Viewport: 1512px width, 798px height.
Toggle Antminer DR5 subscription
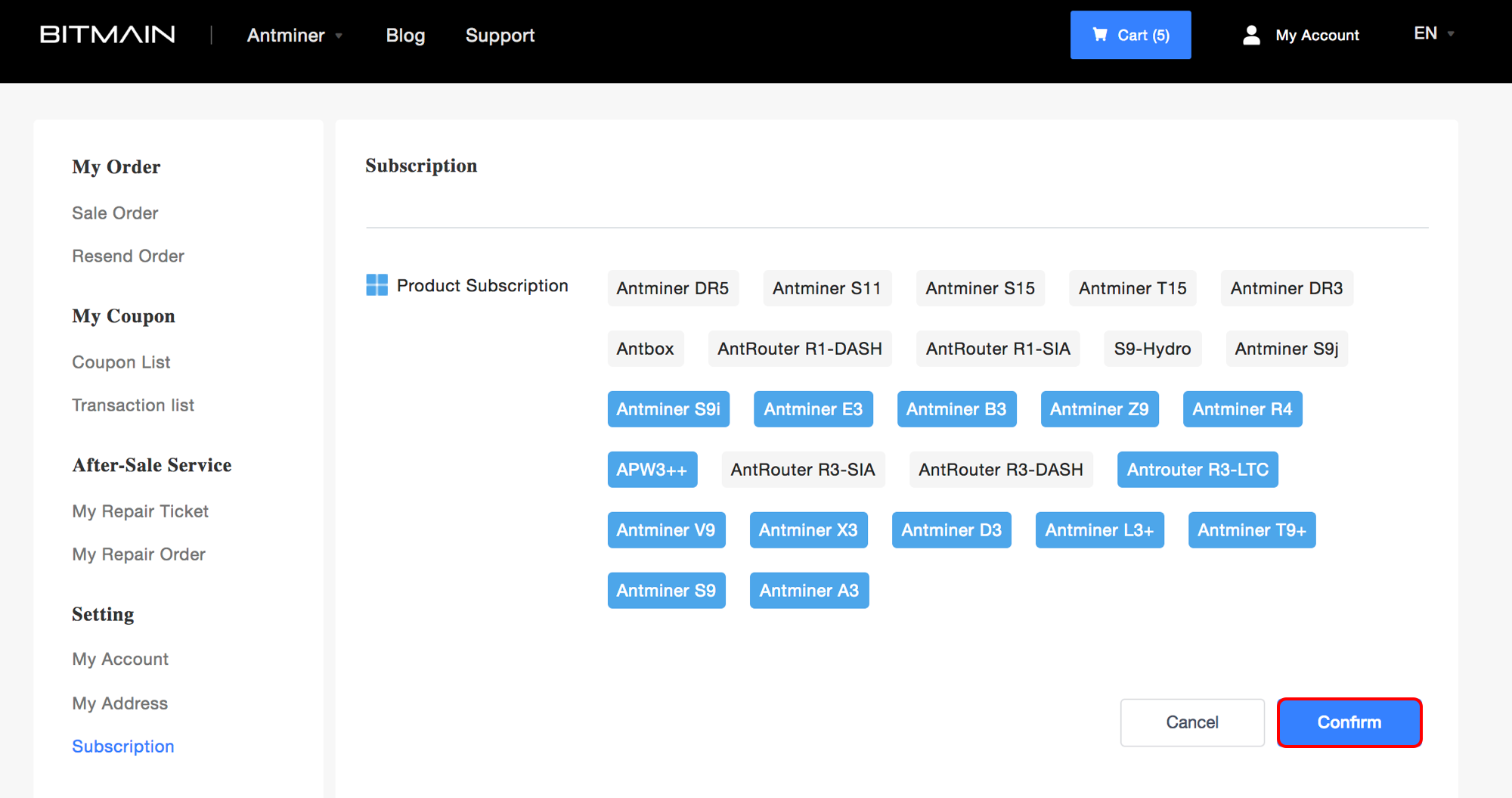(x=673, y=288)
